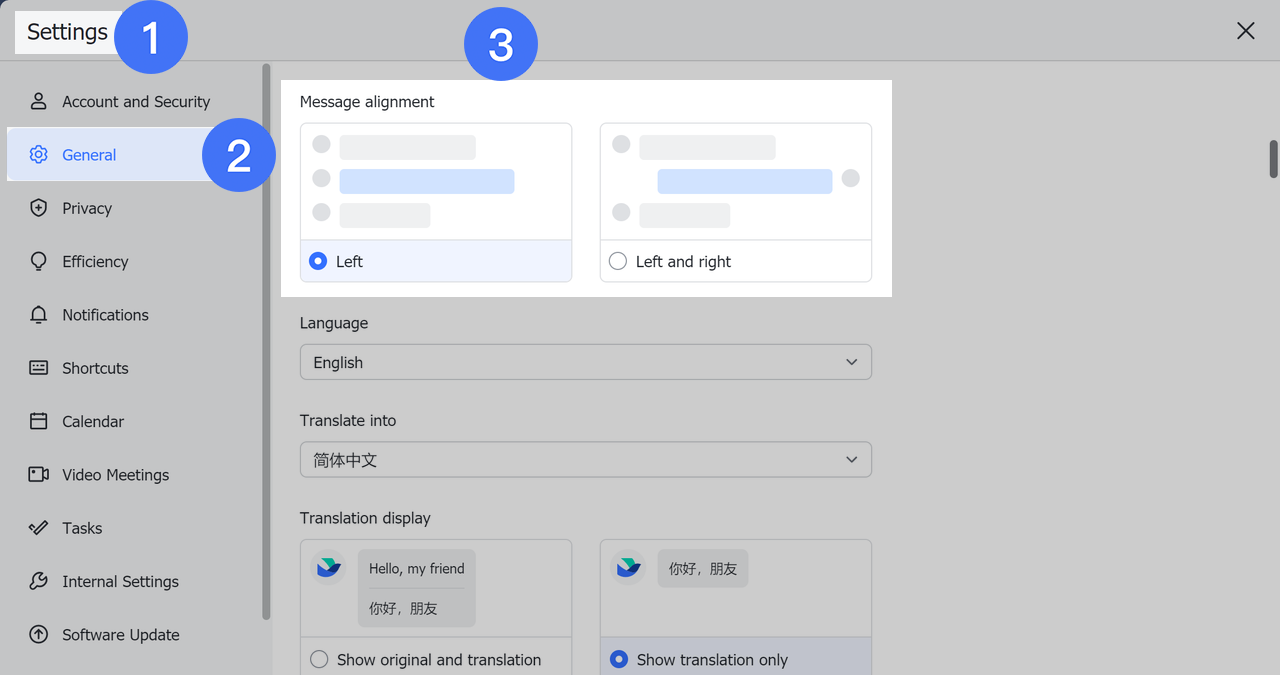Click the Shortcuts keyboard icon

38,368
